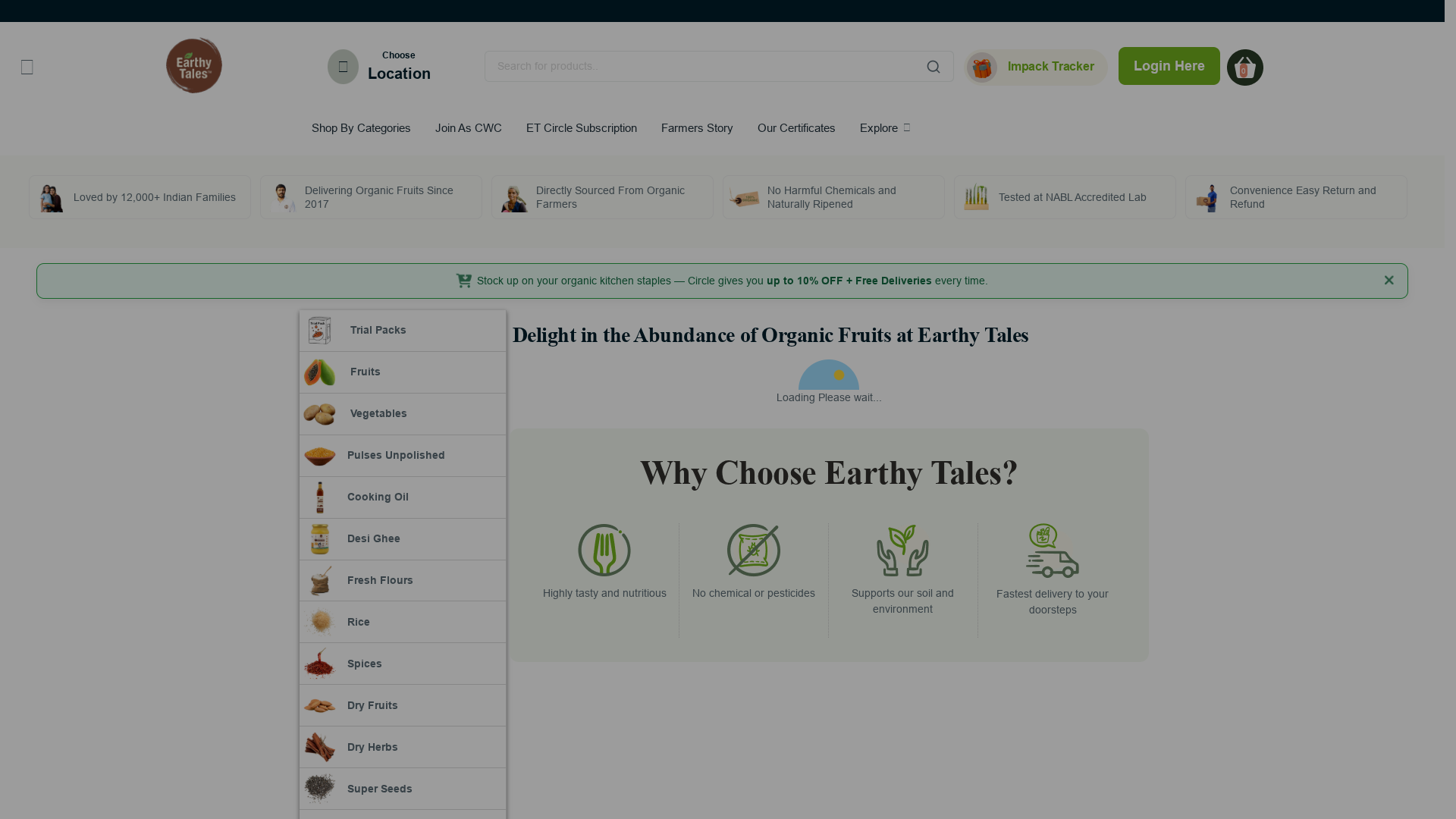The height and width of the screenshot is (819, 1456).
Task: Click the Impack Tracker gift icon
Action: (982, 67)
